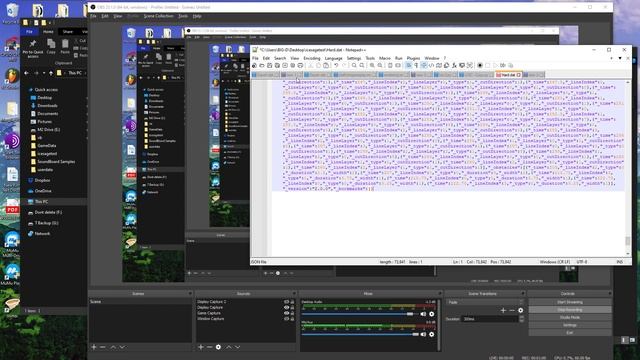
Task: Toggle visibility of Display Capture 2 source
Action: pos(286,302)
